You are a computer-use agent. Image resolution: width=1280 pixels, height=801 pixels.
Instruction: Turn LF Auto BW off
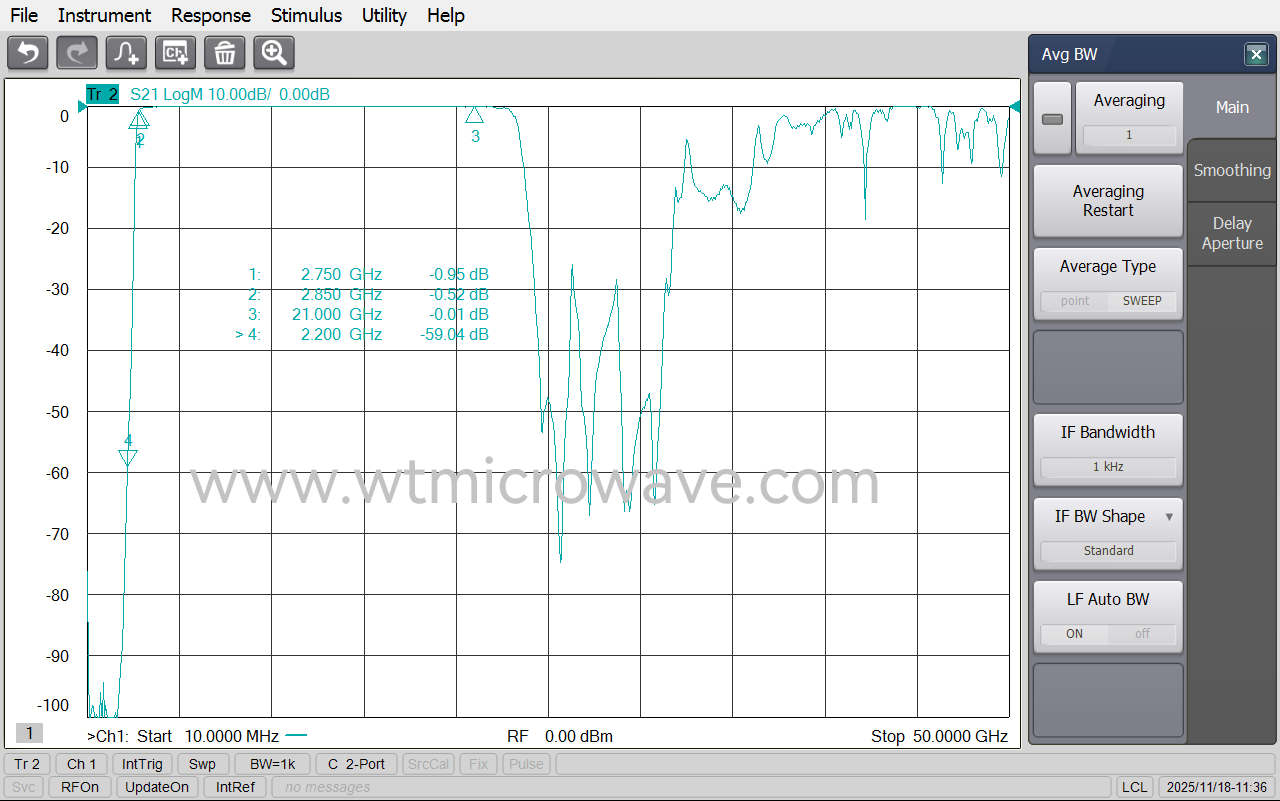1143,633
